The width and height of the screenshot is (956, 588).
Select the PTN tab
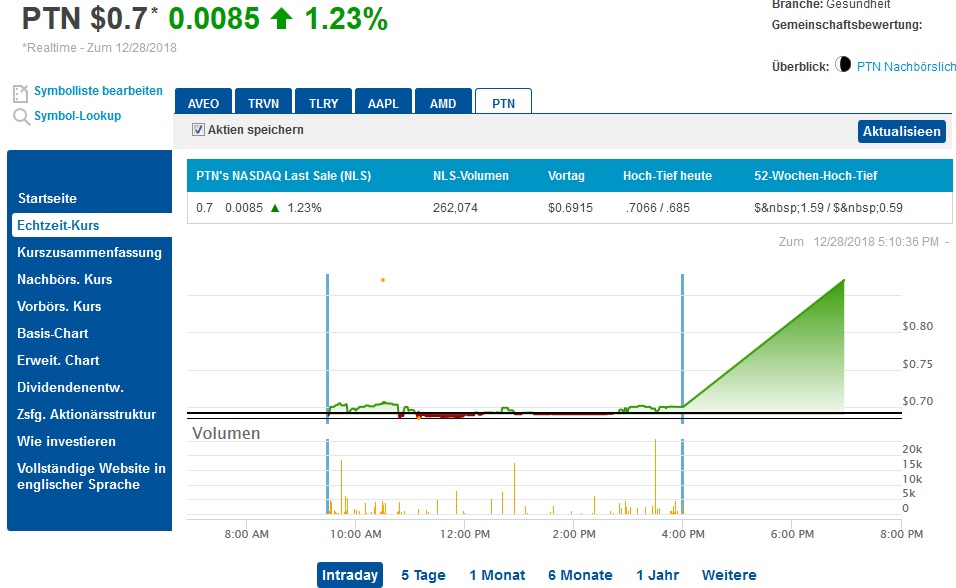coord(503,102)
